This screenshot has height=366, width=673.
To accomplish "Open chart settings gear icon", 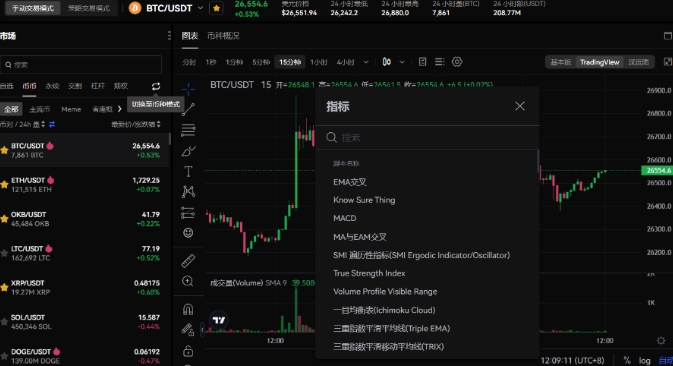I will click(457, 62).
